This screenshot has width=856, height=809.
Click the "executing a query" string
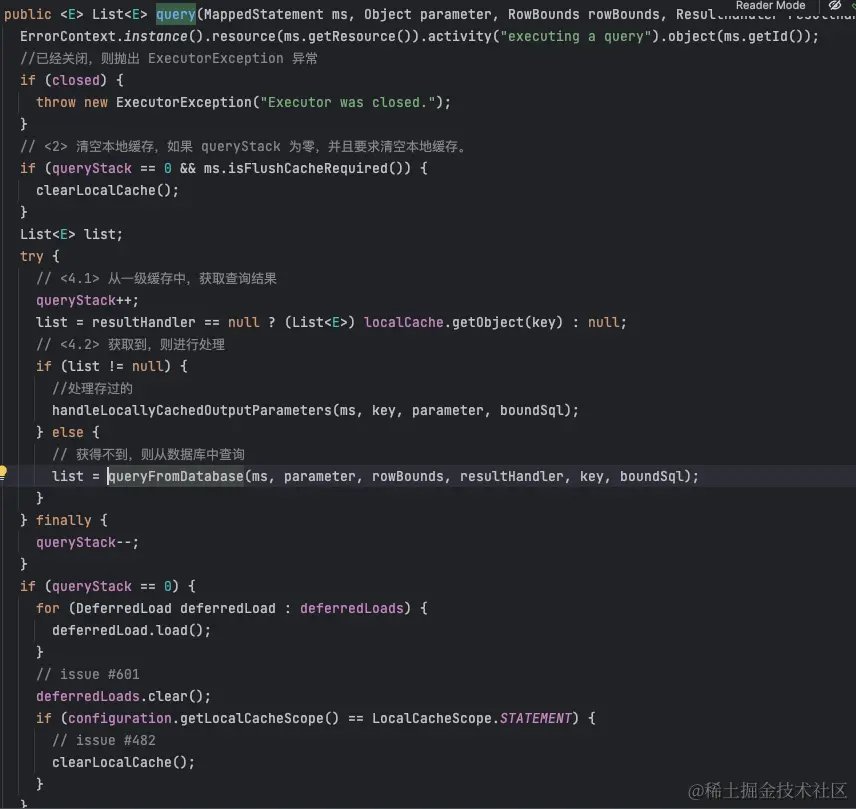point(576,37)
